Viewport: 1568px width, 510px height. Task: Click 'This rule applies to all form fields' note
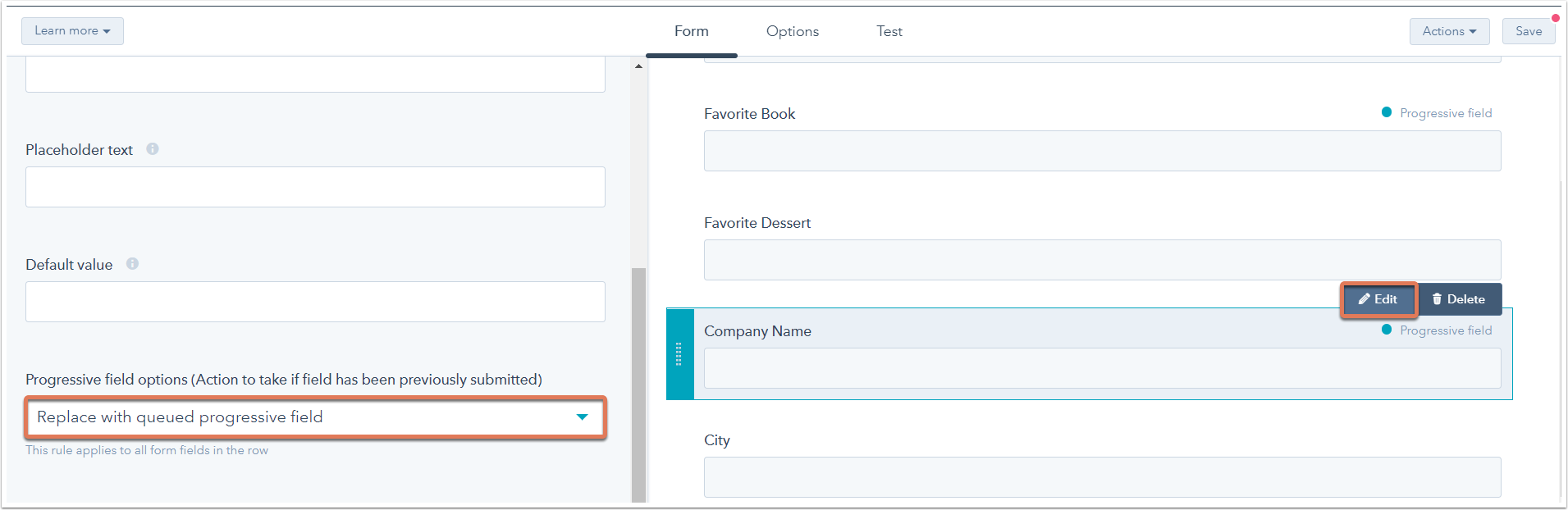point(147,450)
